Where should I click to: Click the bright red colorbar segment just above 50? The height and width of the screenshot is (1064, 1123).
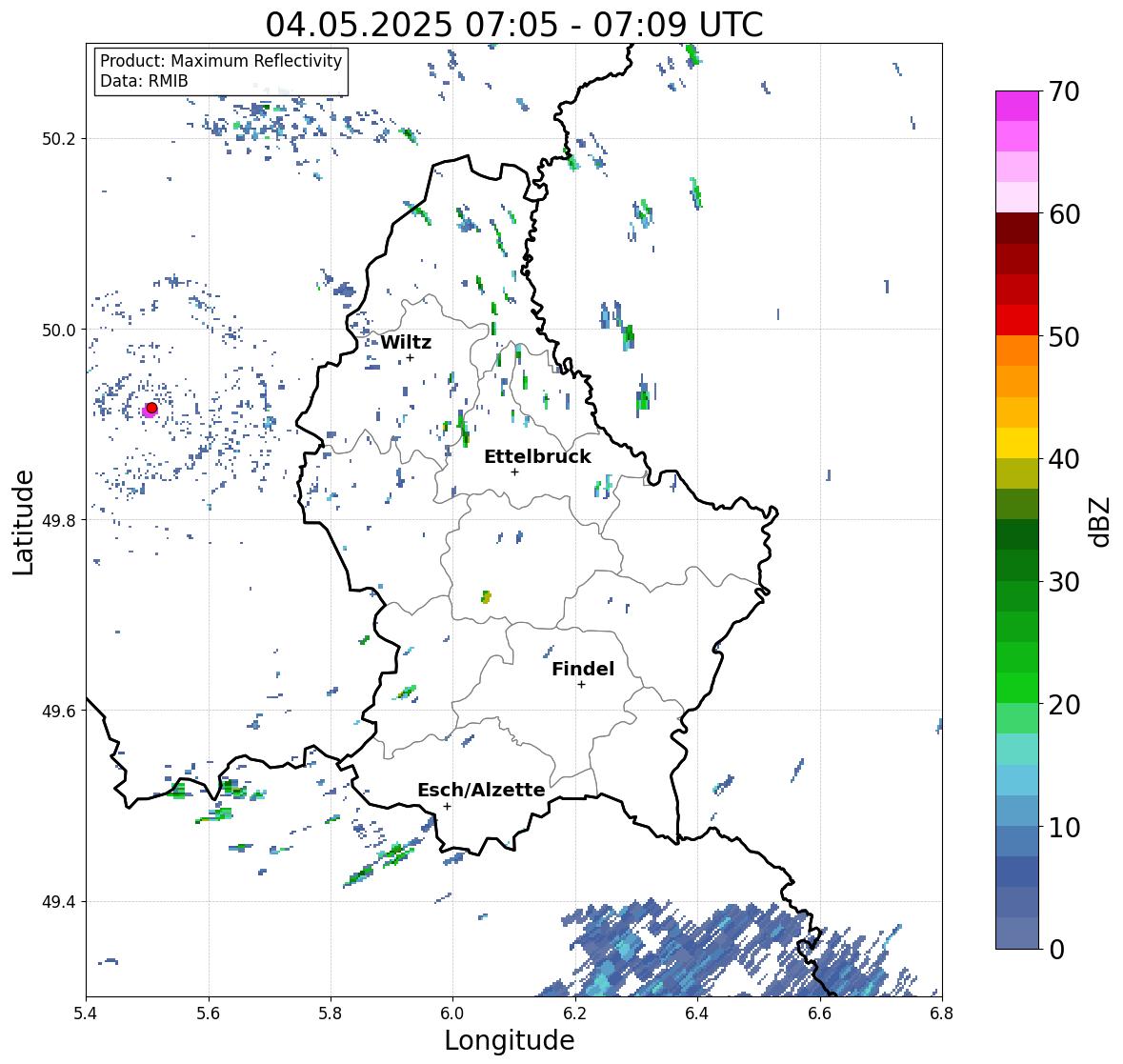[x=1017, y=320]
